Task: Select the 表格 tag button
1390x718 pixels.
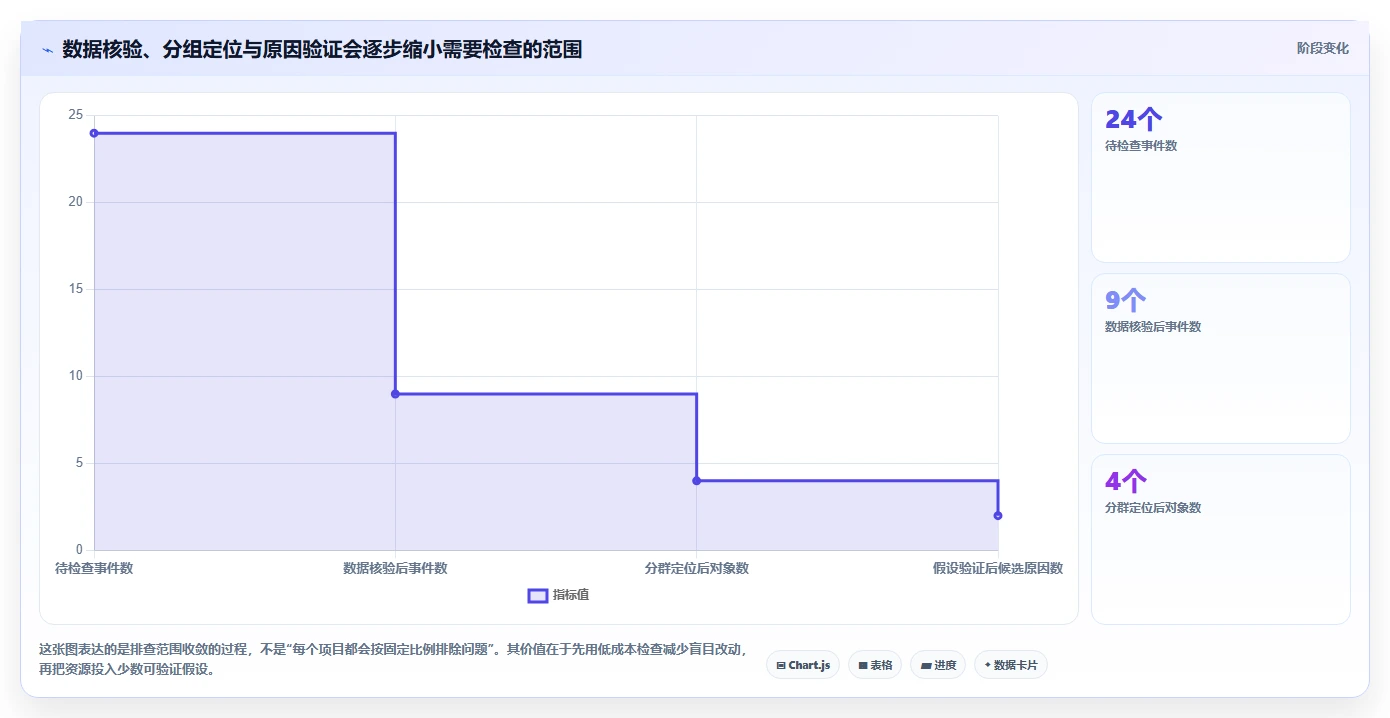Action: [x=875, y=665]
